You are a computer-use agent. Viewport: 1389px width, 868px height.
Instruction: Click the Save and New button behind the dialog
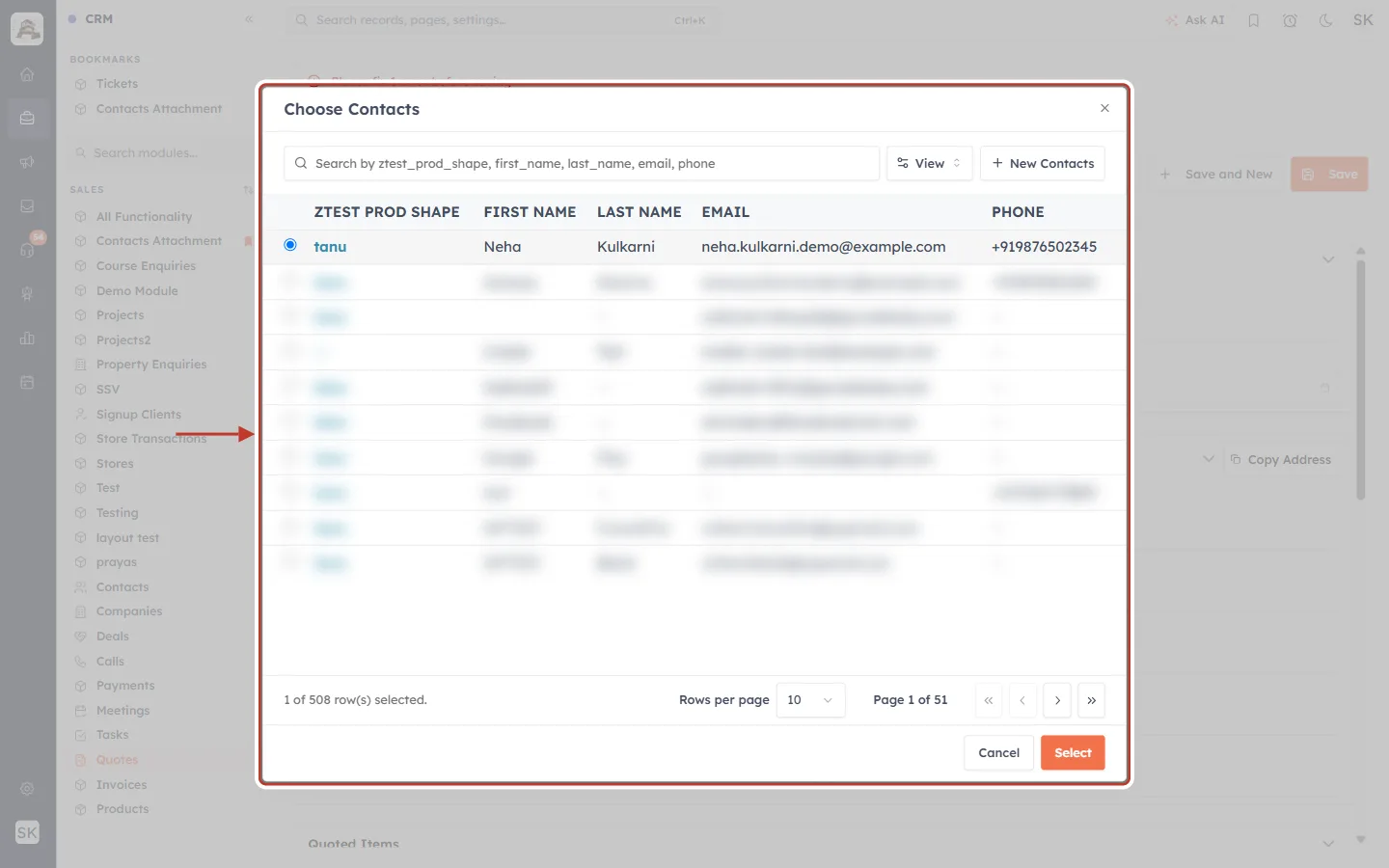(x=1216, y=175)
